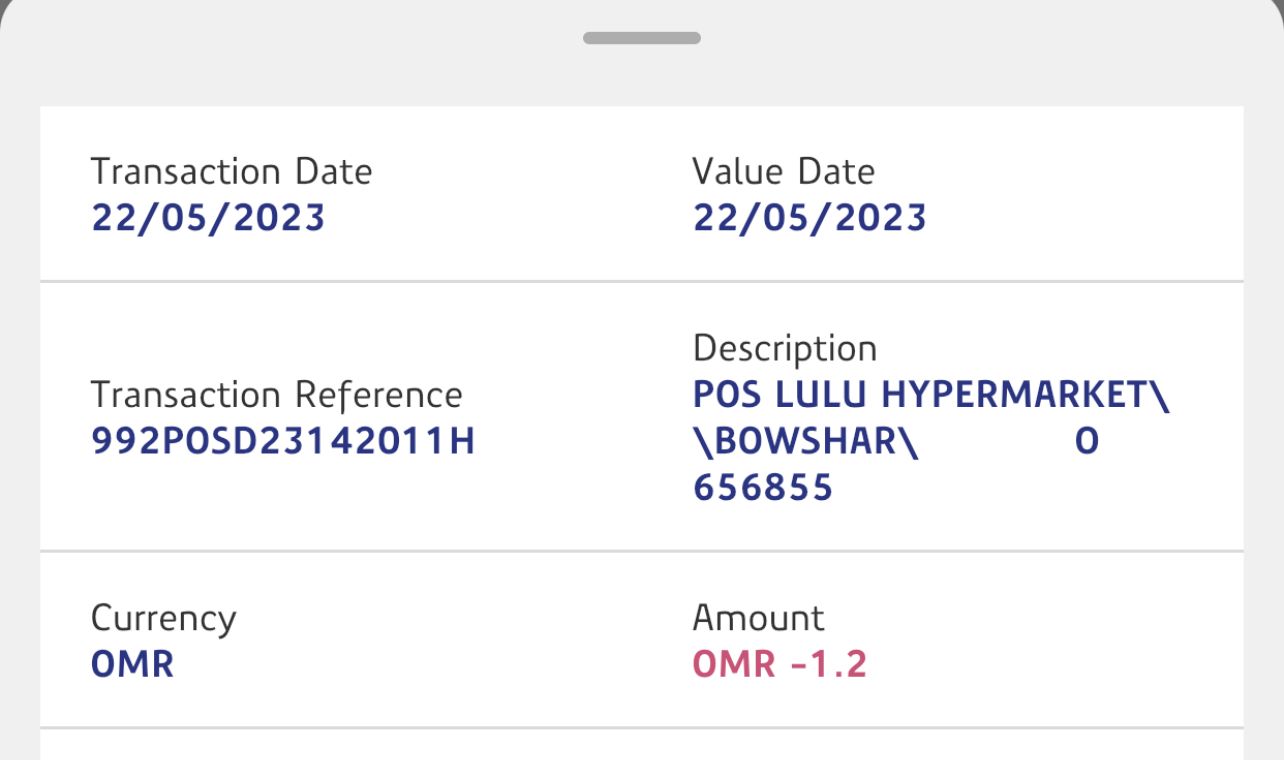Select the \BOWSHAR\ text in the description
The image size is (1284, 760).
click(x=805, y=441)
